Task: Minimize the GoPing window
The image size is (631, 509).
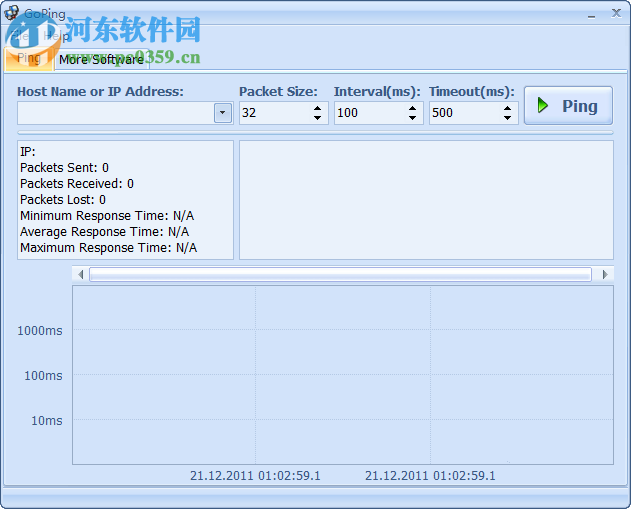Action: coord(591,15)
